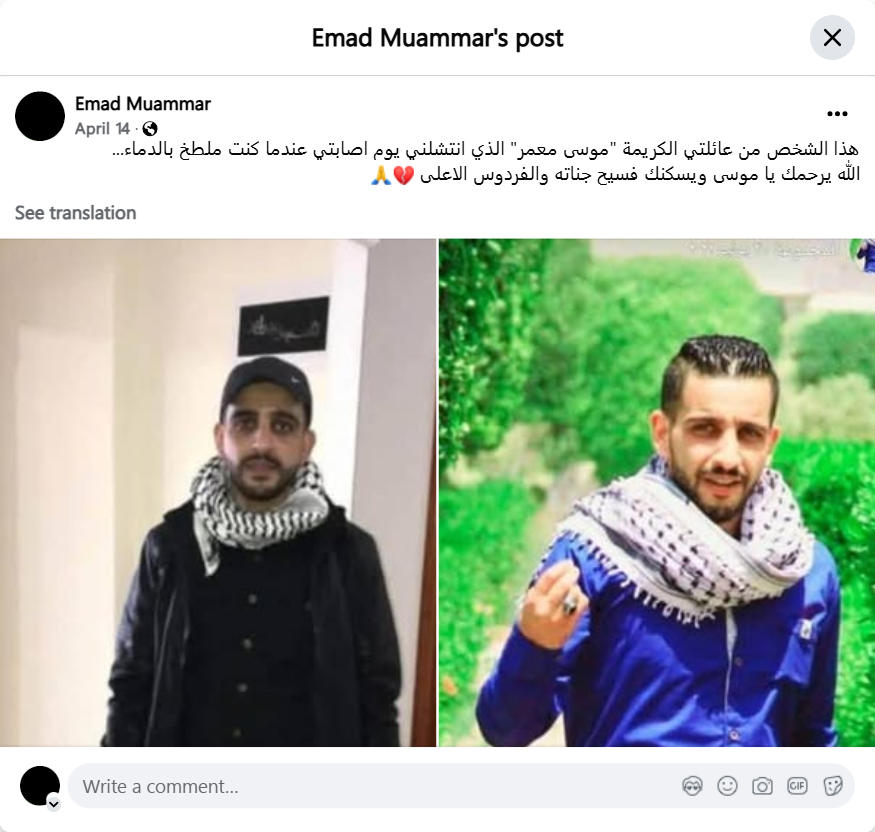The height and width of the screenshot is (832, 875).
Task: Click the Emad Muammar author name
Action: click(x=143, y=104)
